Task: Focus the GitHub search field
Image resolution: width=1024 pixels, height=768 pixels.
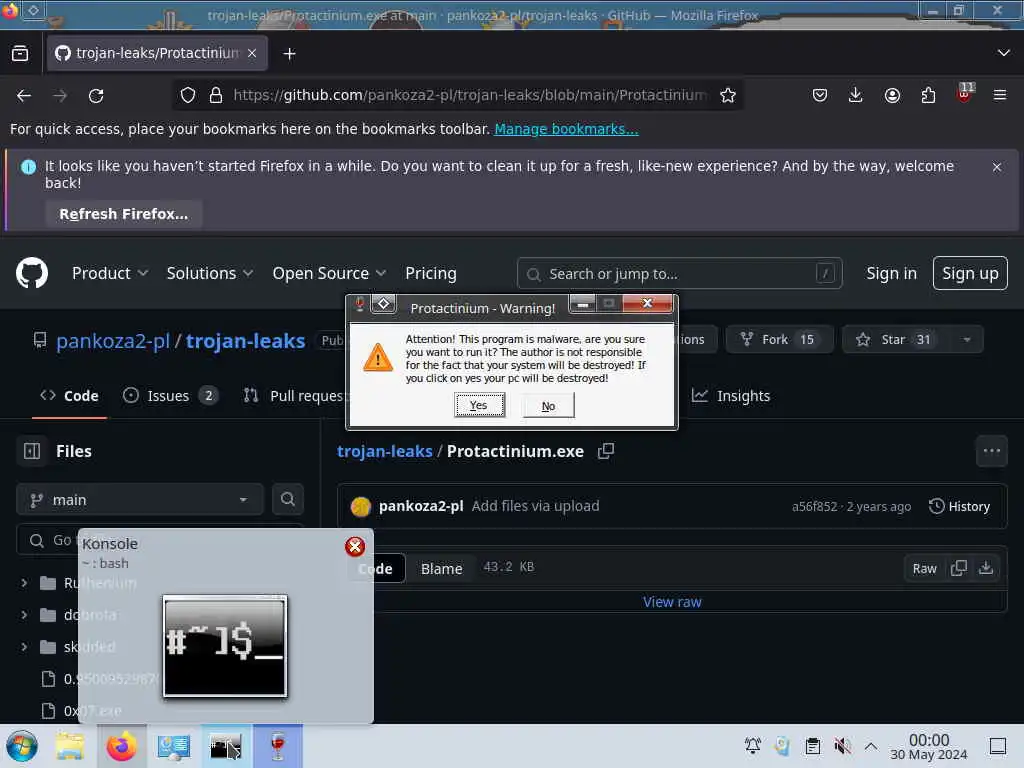Action: click(x=679, y=274)
